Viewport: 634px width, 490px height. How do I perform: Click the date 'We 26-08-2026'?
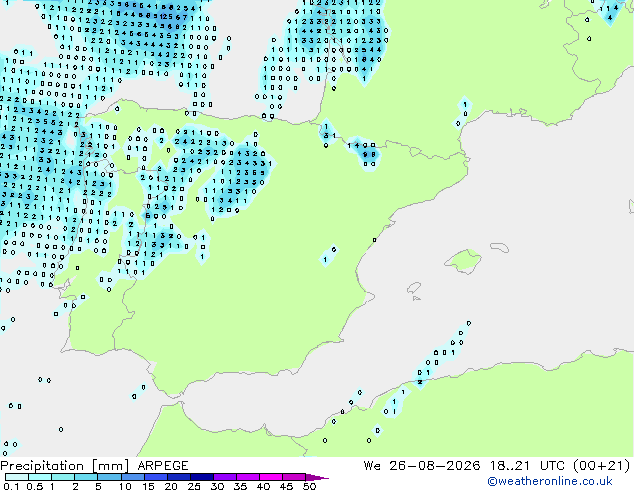coord(422,466)
